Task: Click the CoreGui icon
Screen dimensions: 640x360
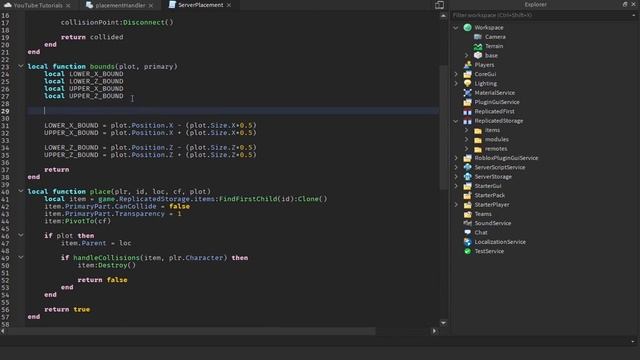Action: 467,74
